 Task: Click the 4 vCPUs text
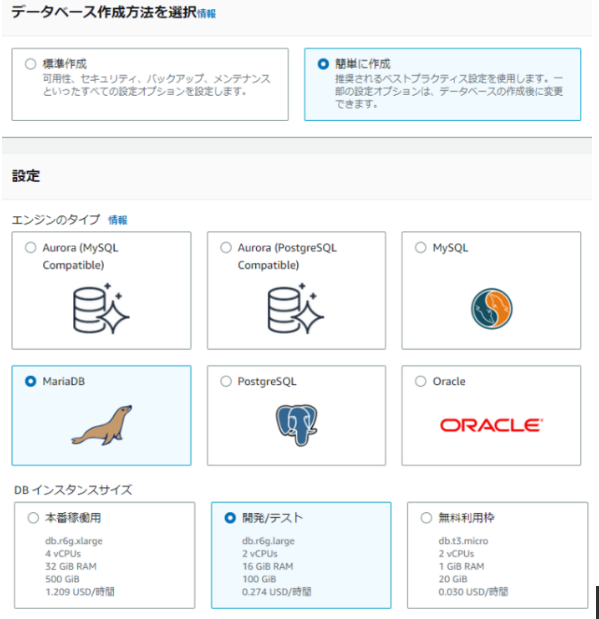tap(63, 553)
